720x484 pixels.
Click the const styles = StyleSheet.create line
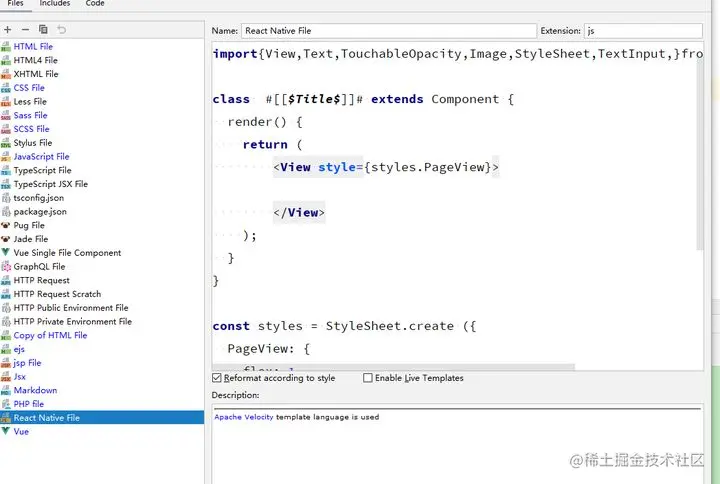pyautogui.click(x=344, y=326)
